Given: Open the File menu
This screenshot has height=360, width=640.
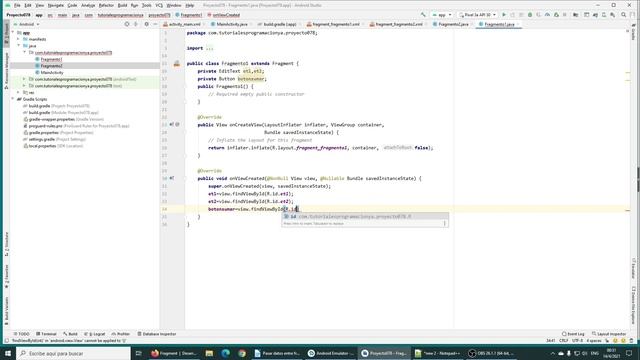Looking at the screenshot, I should 17,5.
